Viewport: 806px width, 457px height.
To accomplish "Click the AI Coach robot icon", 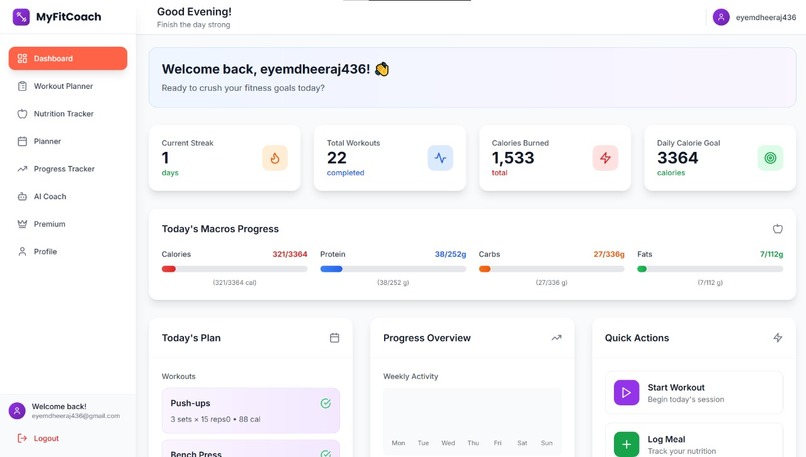I will click(22, 196).
